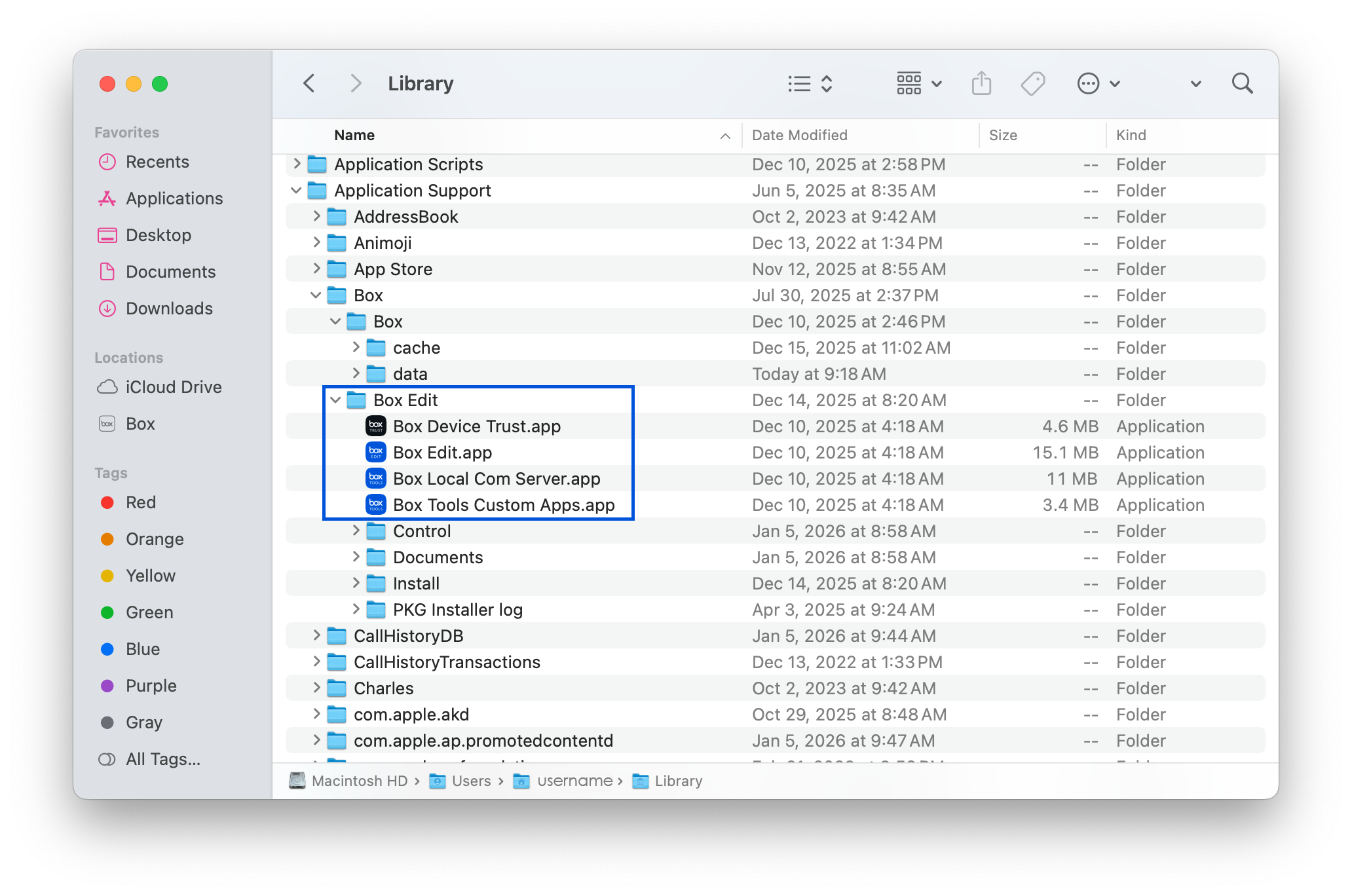The image size is (1352, 896).
Task: Collapse the Box Edit folder
Action: coord(336,400)
